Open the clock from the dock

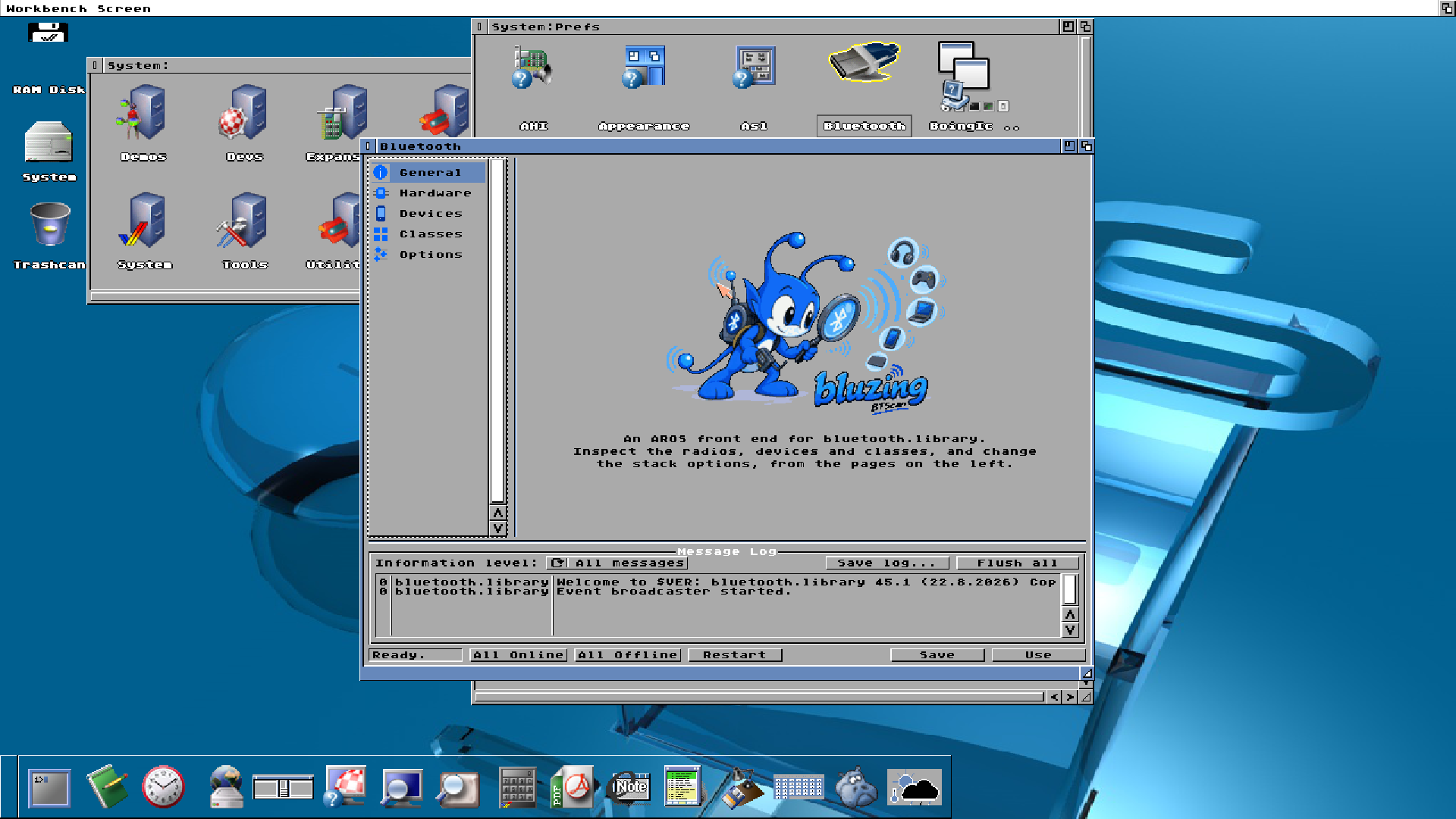click(163, 787)
